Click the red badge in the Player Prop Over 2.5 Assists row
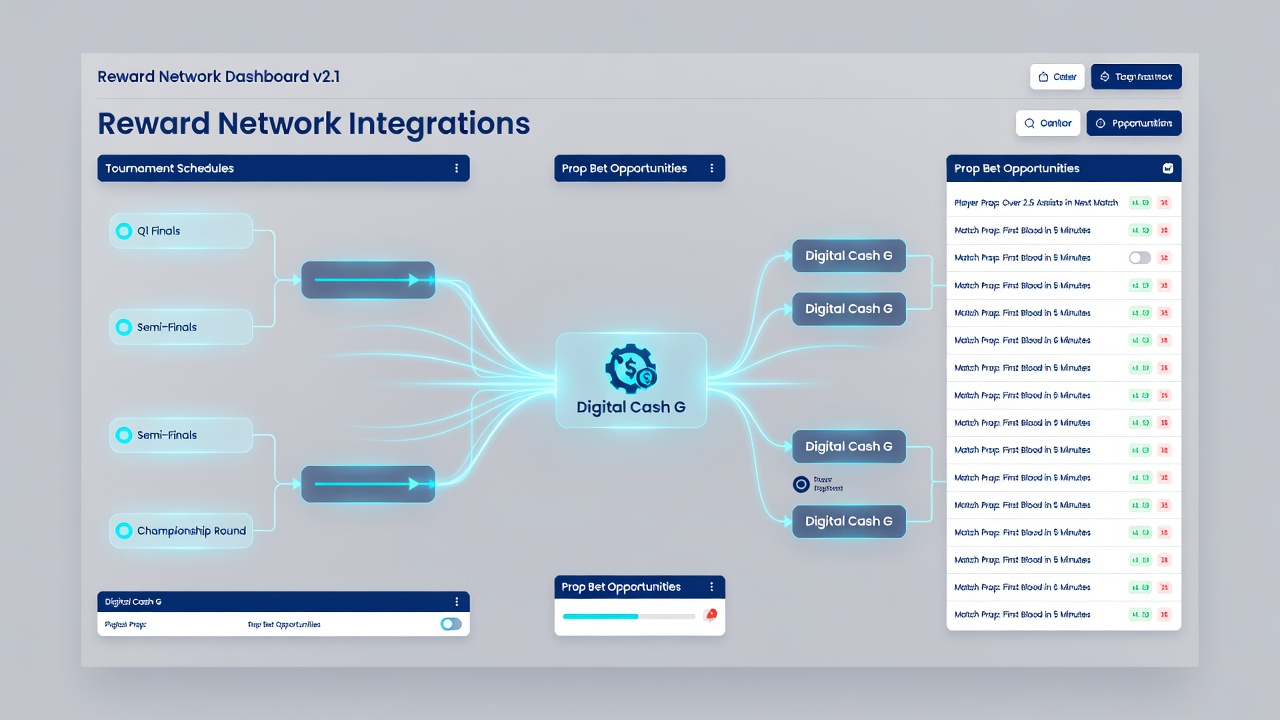This screenshot has width=1280, height=720. click(1164, 203)
